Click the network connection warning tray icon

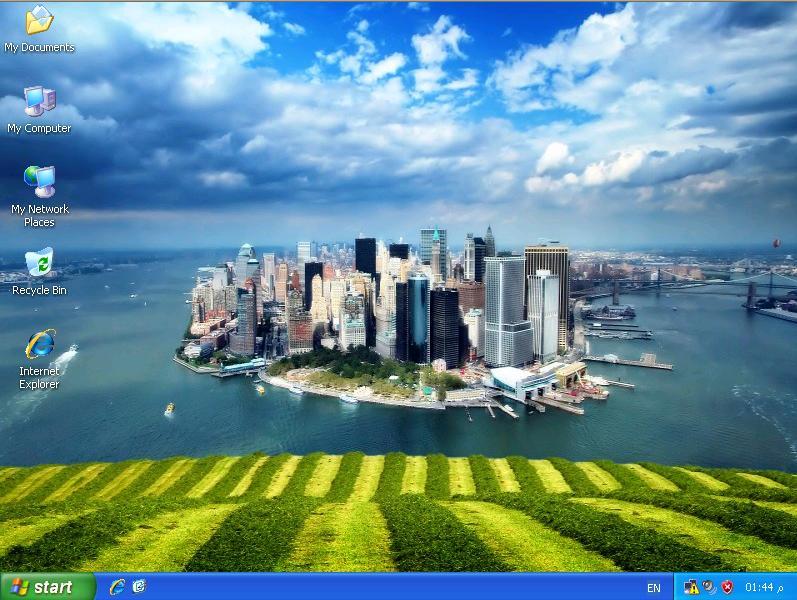point(691,587)
